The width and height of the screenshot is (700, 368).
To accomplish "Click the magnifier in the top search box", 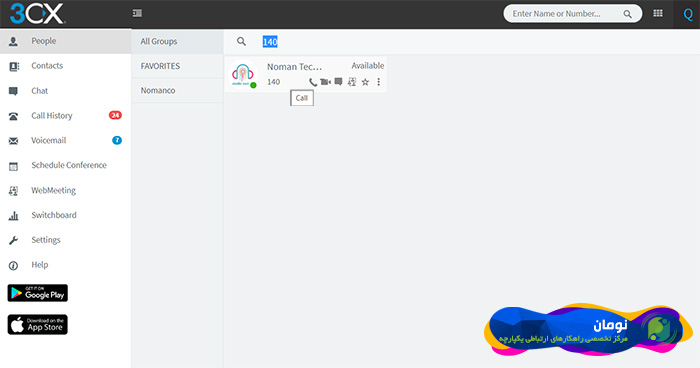I will [627, 14].
